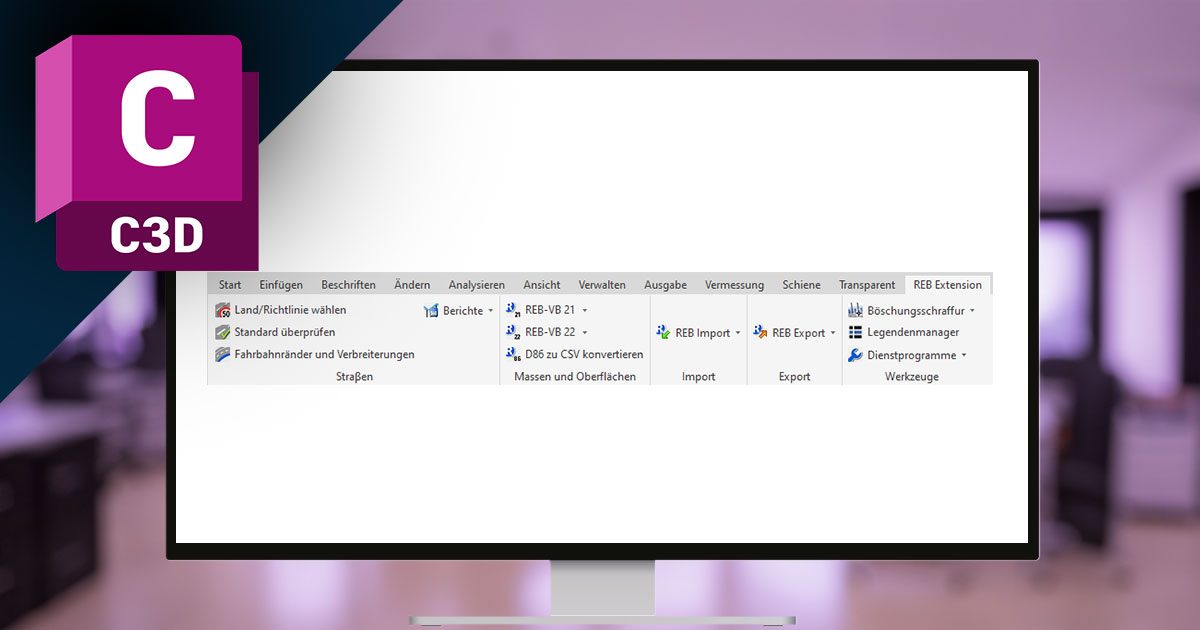Click the D86 zu CSV konvertieren label
Screen dimensions: 1200x630
click(584, 354)
